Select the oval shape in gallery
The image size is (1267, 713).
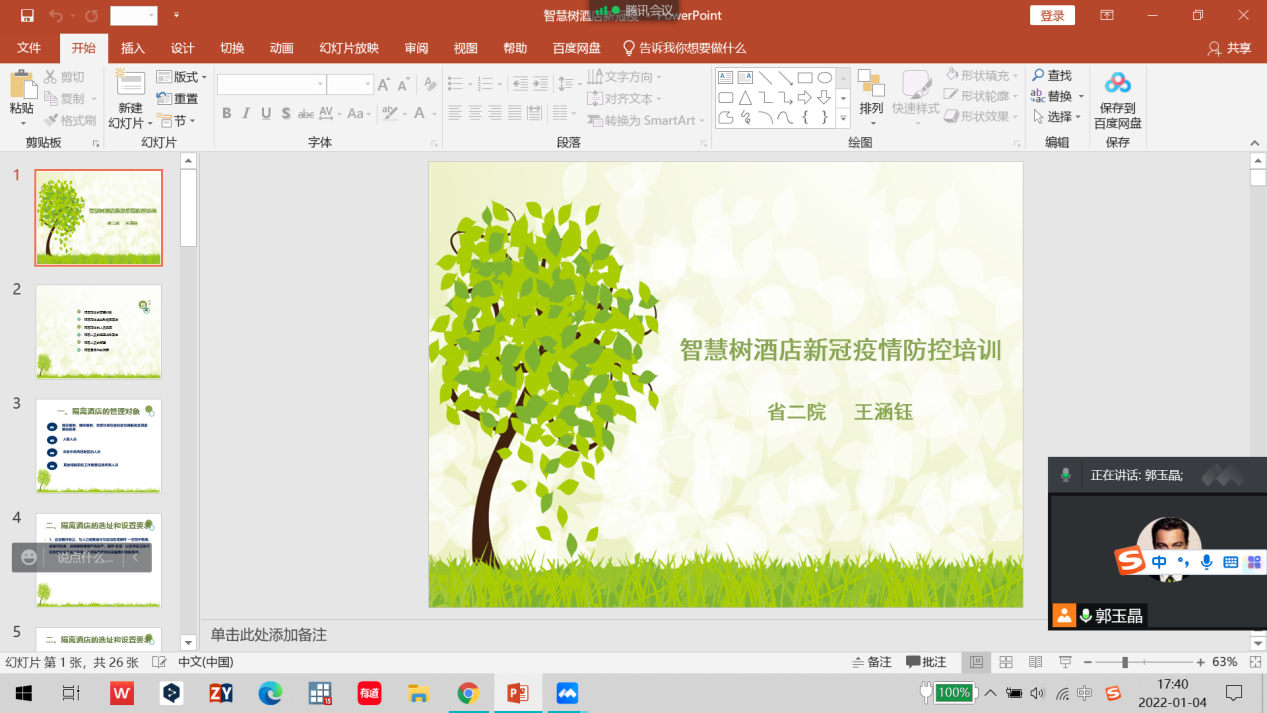[x=824, y=77]
